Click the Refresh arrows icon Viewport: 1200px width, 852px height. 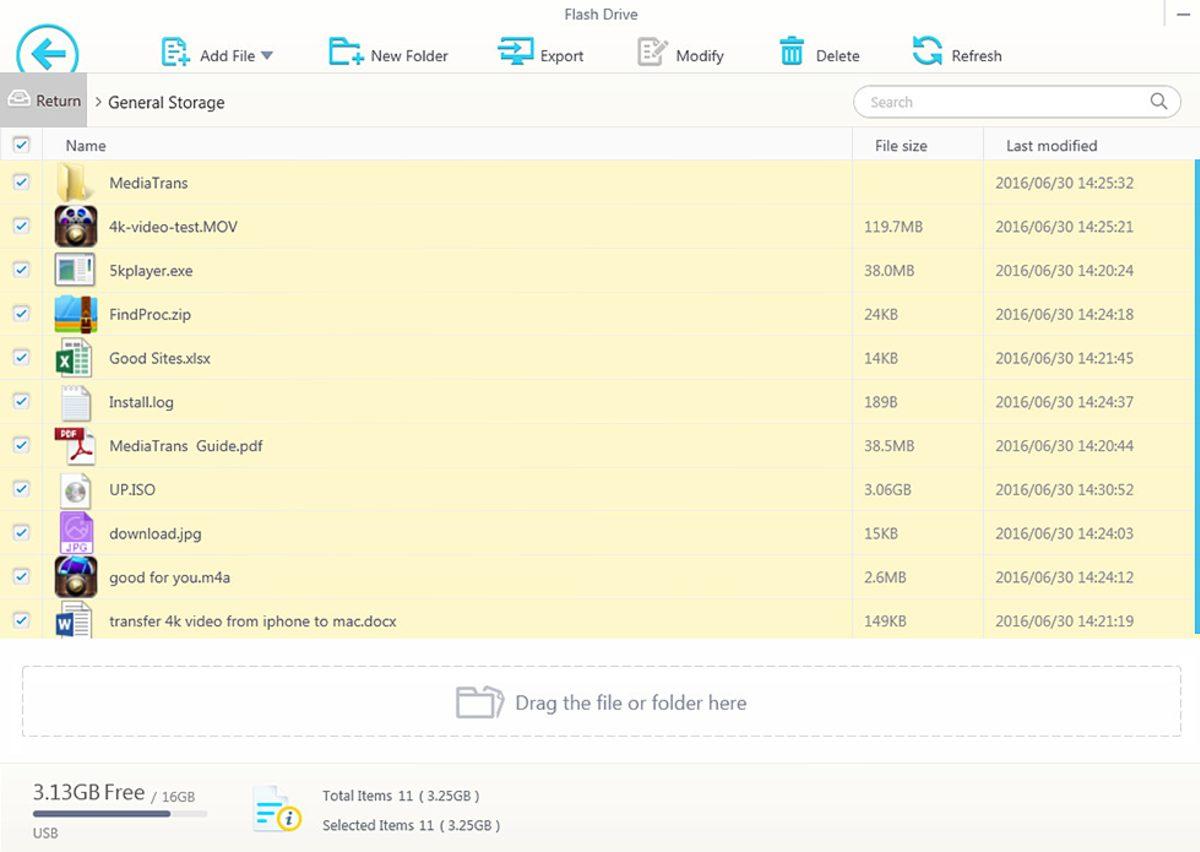927,52
